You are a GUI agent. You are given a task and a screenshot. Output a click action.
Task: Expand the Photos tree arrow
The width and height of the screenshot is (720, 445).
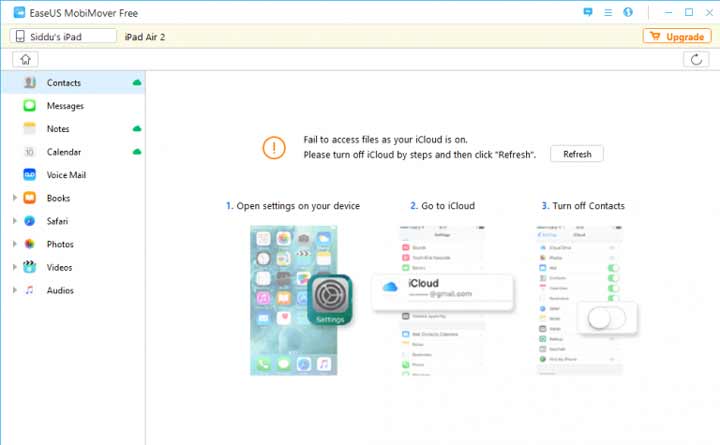15,244
